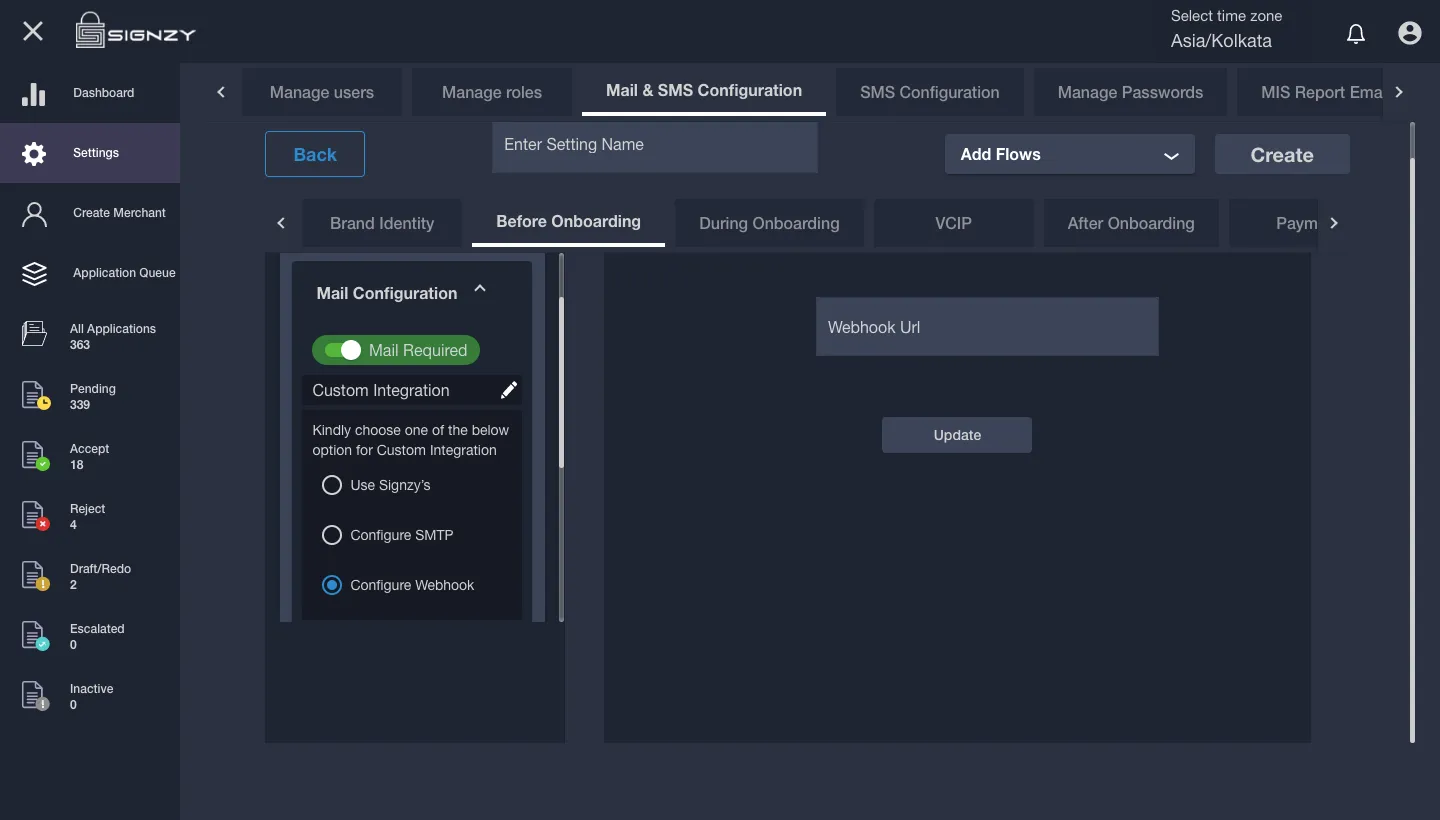Switch to the After Onboarding tab
Viewport: 1440px width, 820px height.
1131,223
